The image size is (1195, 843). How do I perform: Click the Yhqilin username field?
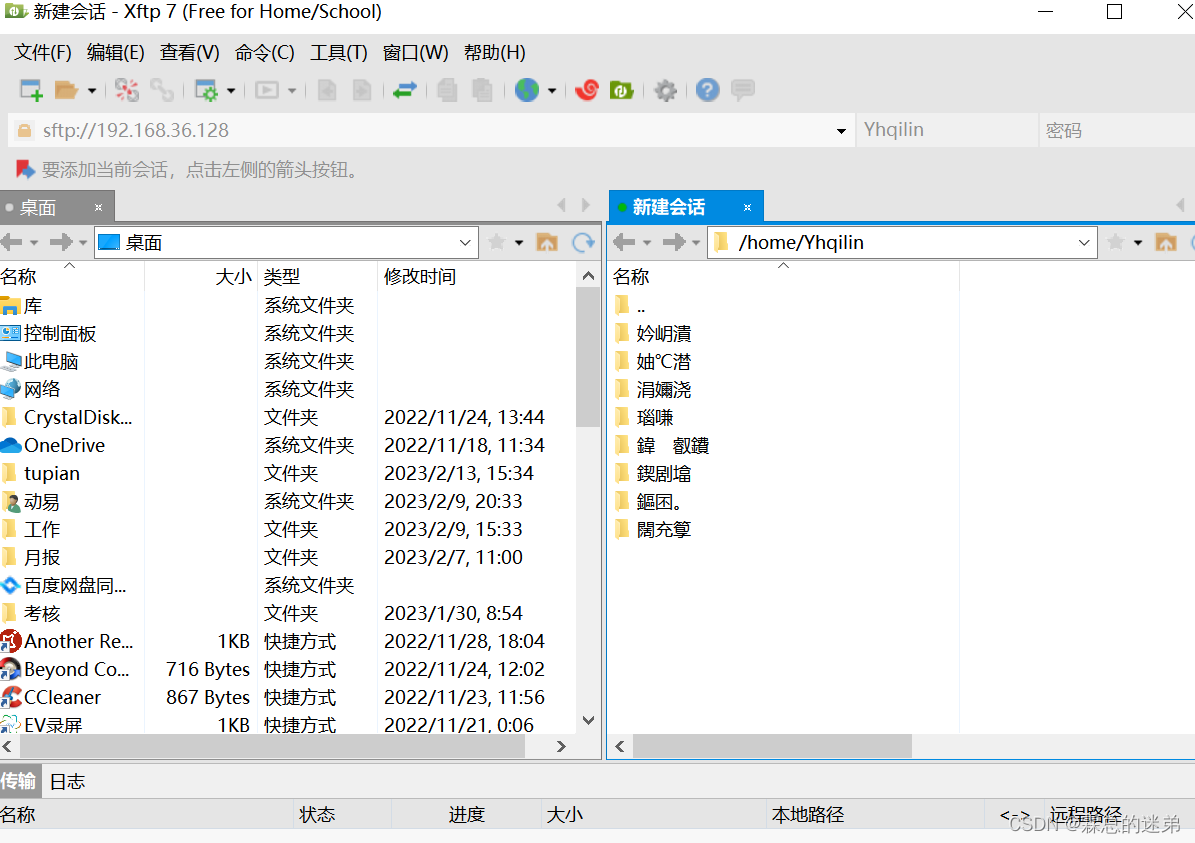pyautogui.click(x=946, y=130)
